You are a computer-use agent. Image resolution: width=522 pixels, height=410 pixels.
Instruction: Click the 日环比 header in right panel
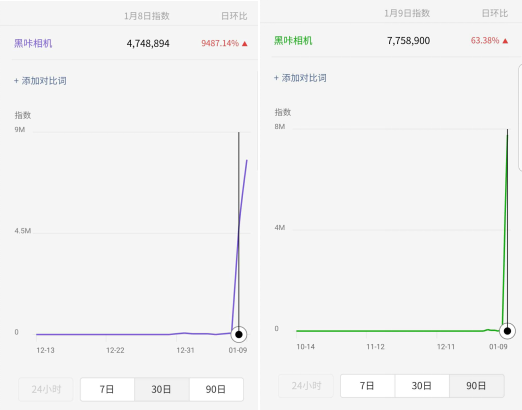click(x=495, y=13)
